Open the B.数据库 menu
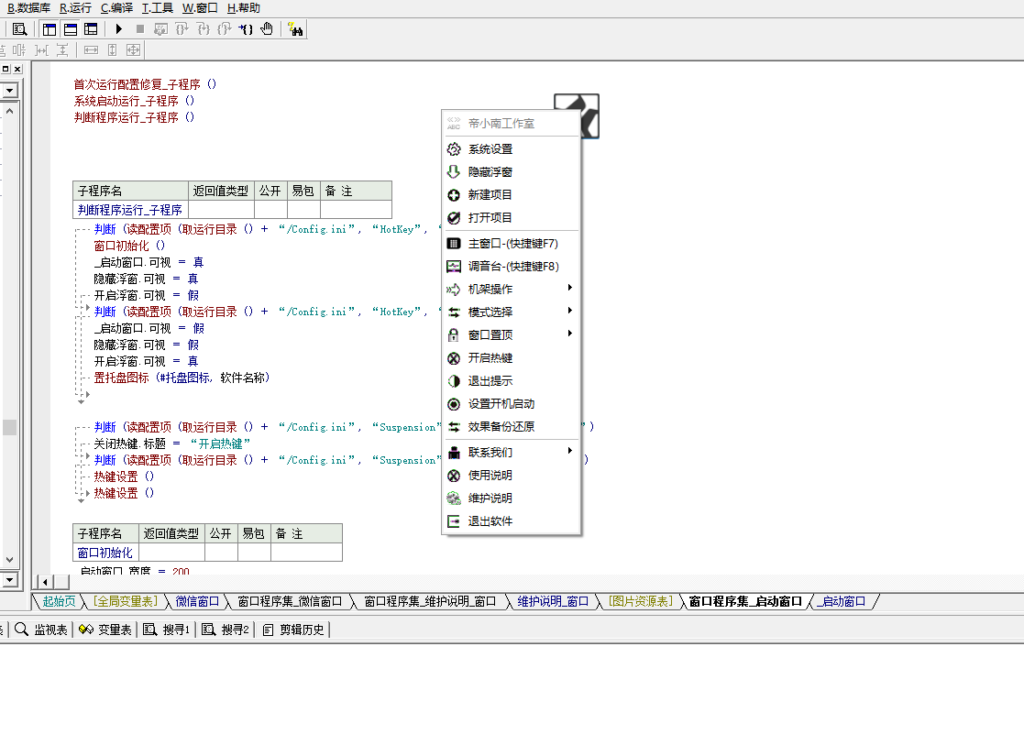The width and height of the screenshot is (1024, 734). [x=28, y=8]
